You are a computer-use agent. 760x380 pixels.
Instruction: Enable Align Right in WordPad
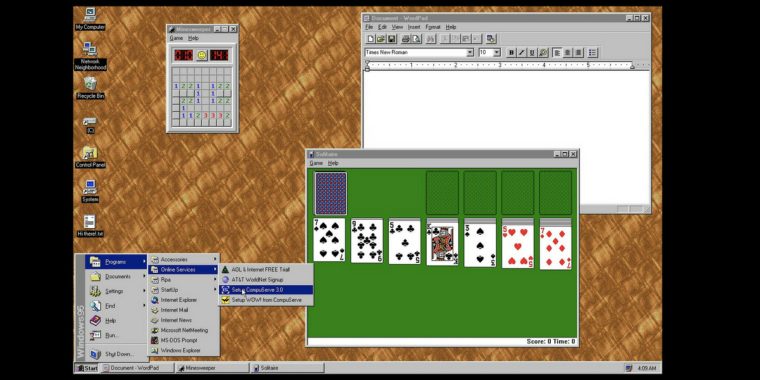pos(578,52)
